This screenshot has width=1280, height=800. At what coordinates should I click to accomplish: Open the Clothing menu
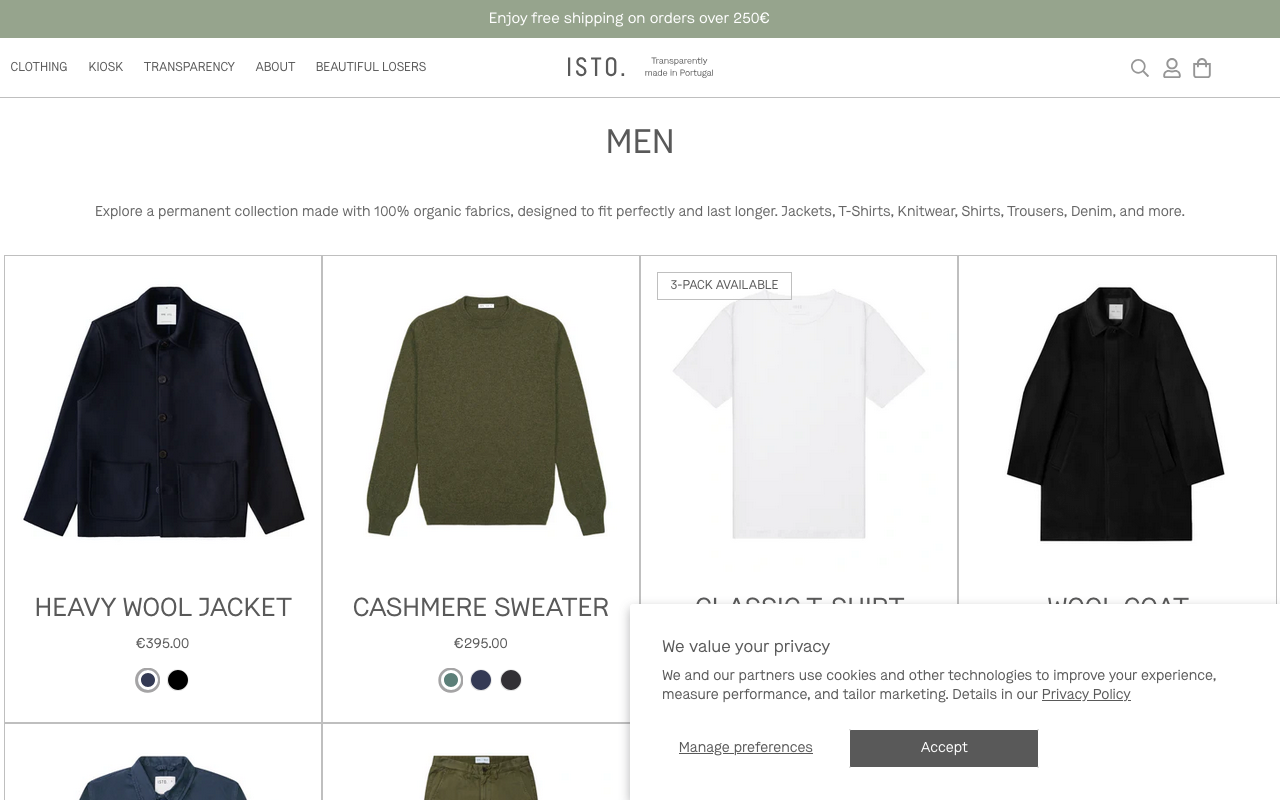39,67
